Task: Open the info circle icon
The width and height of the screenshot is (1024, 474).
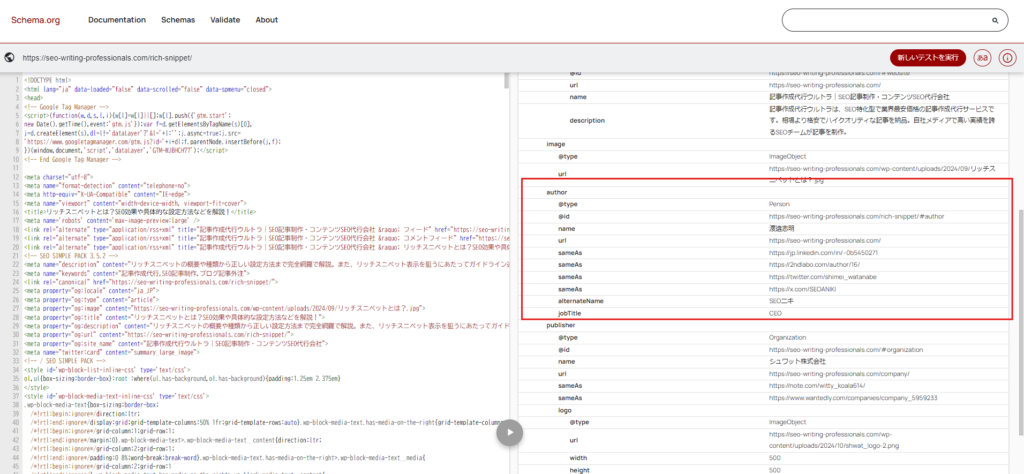Action: tap(1008, 58)
